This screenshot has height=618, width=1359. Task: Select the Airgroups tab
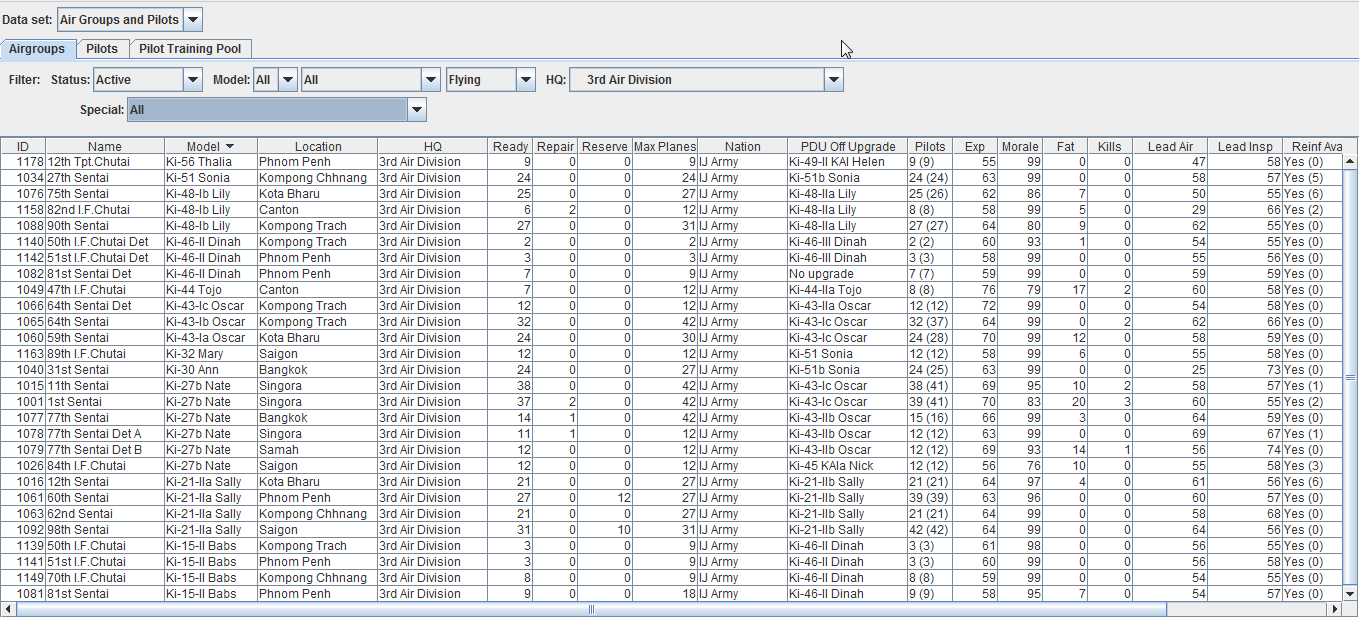click(x=38, y=48)
